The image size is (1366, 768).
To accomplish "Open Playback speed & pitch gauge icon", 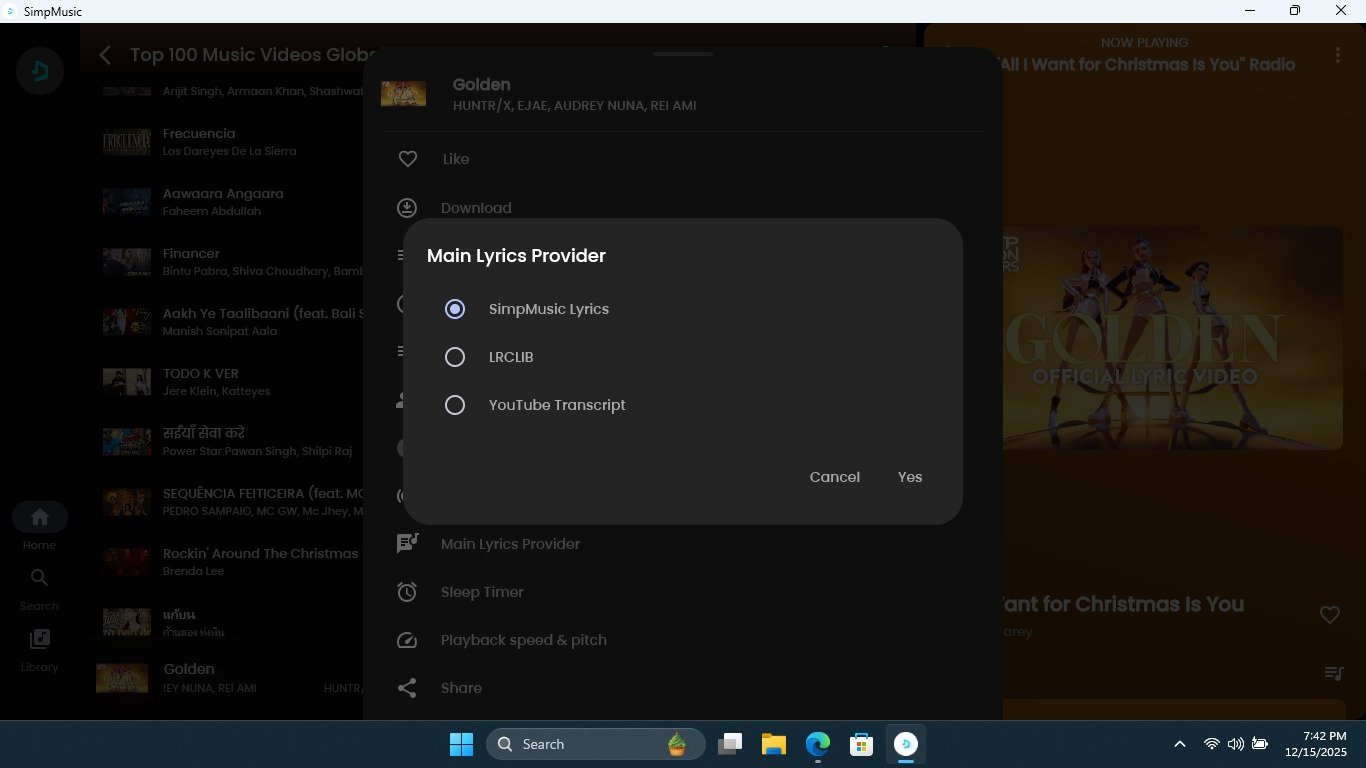I will coord(407,640).
